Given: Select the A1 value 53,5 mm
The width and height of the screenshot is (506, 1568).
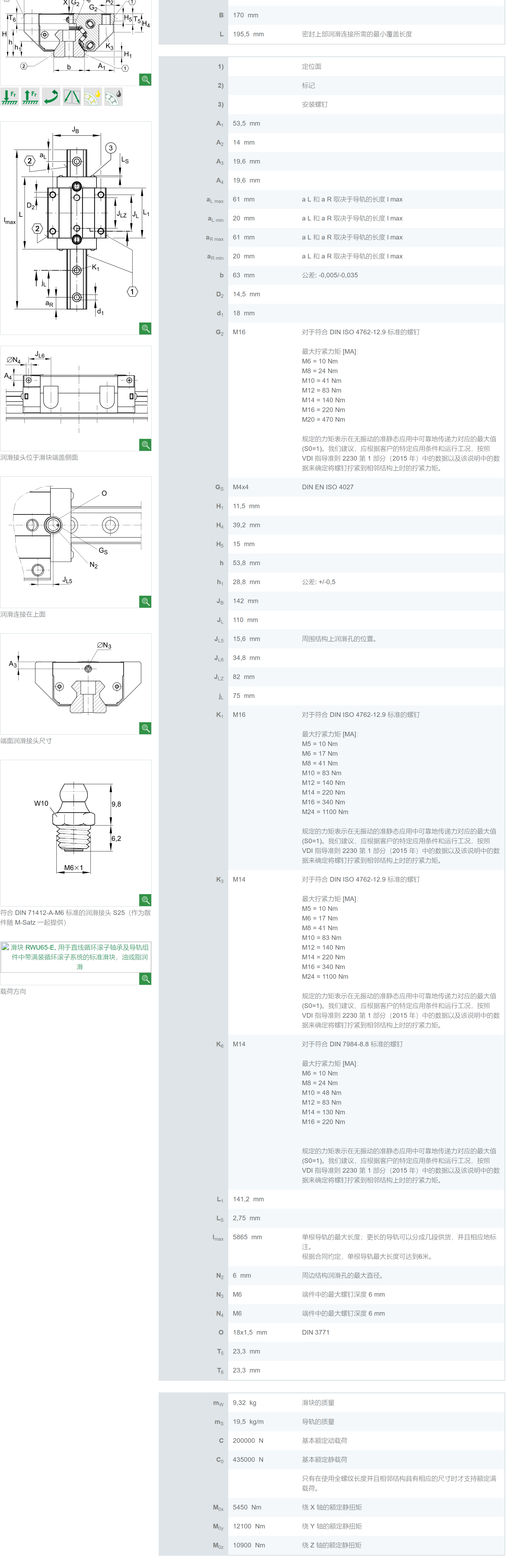Looking at the screenshot, I should tap(246, 123).
